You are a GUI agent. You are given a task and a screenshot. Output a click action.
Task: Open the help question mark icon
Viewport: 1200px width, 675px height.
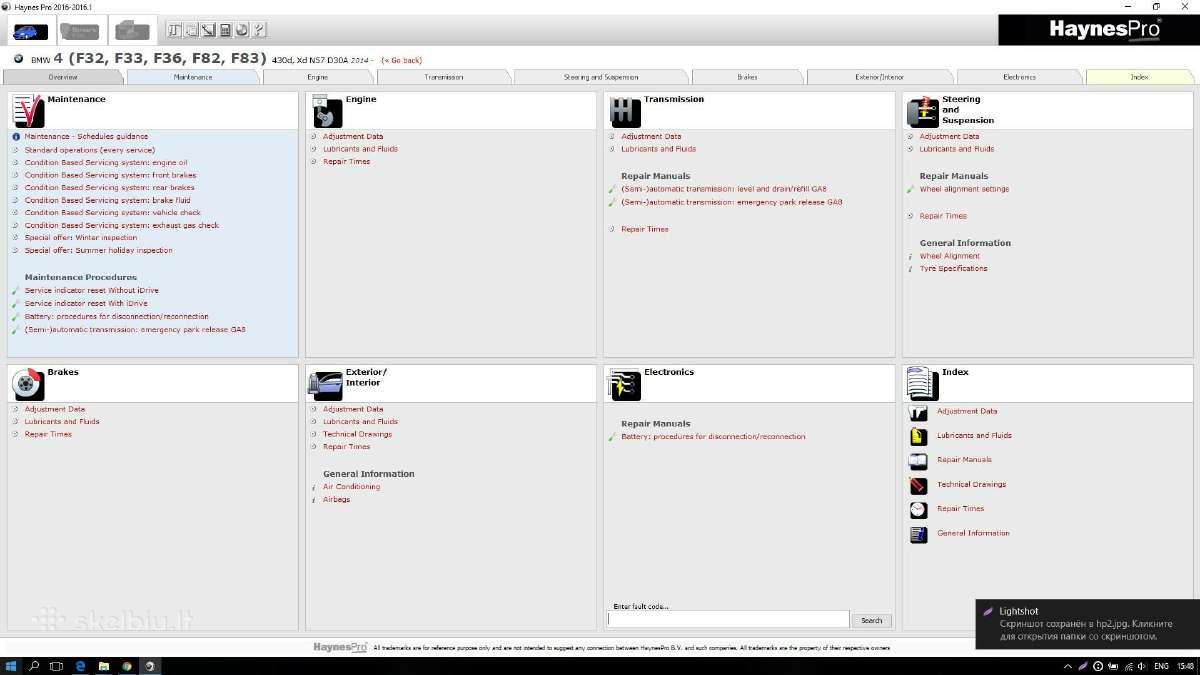(260, 30)
